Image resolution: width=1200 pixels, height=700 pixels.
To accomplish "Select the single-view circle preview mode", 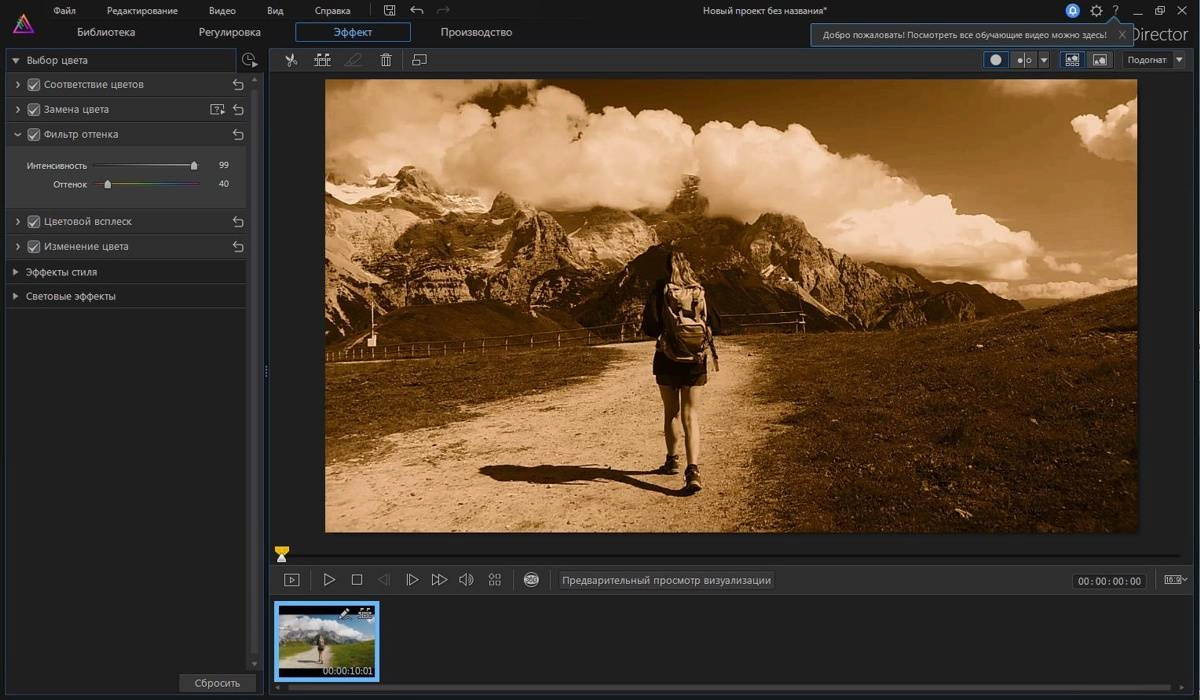I will [996, 60].
